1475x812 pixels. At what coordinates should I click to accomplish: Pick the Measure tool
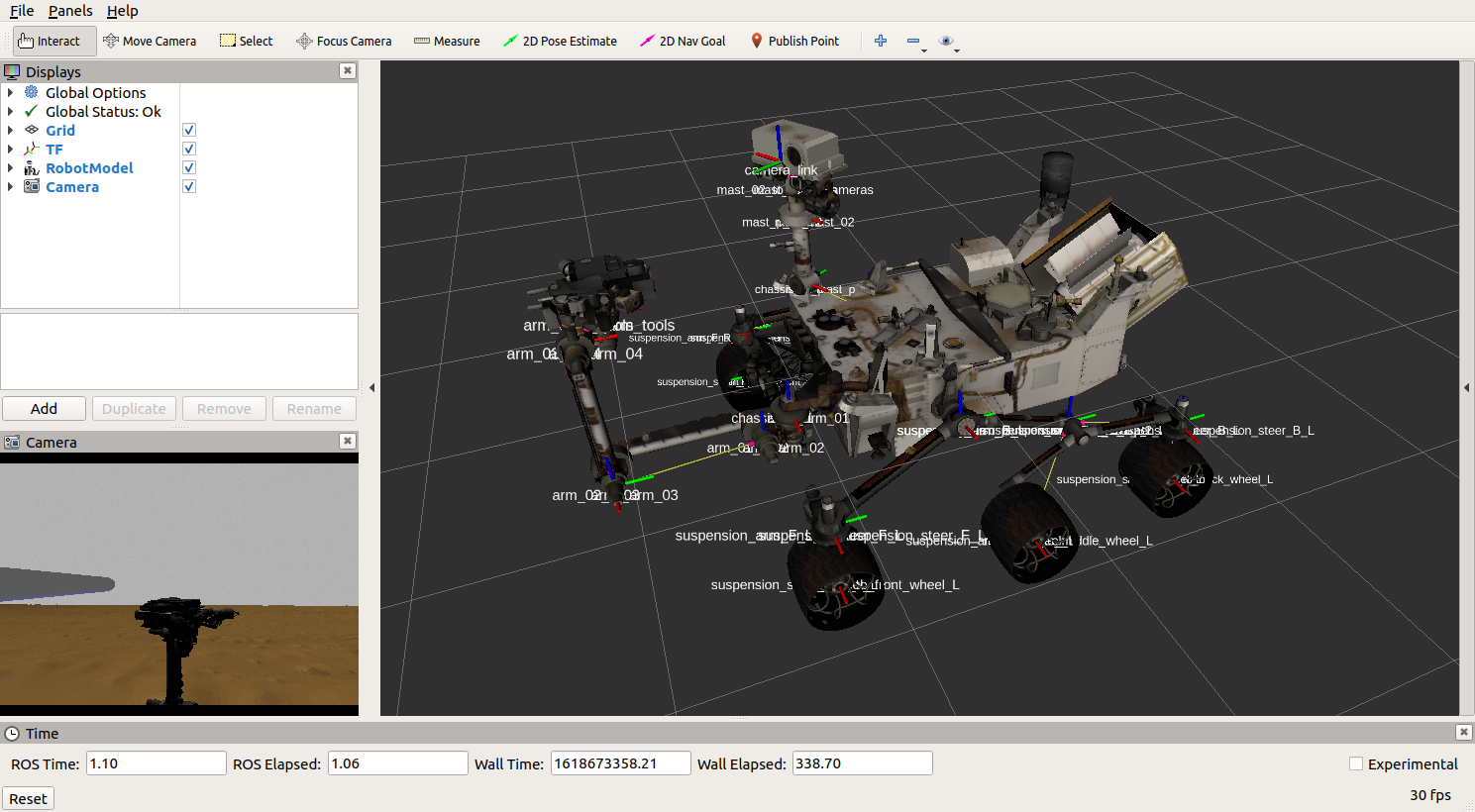click(447, 41)
